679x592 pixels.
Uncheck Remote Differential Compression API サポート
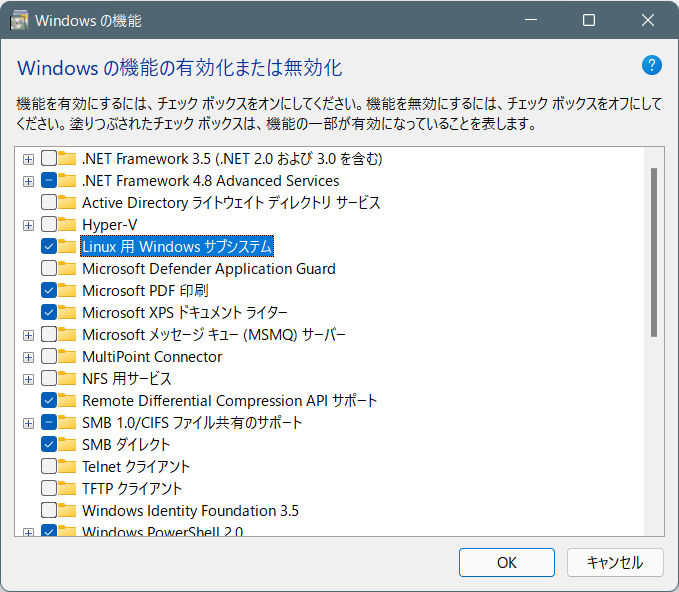coord(49,400)
